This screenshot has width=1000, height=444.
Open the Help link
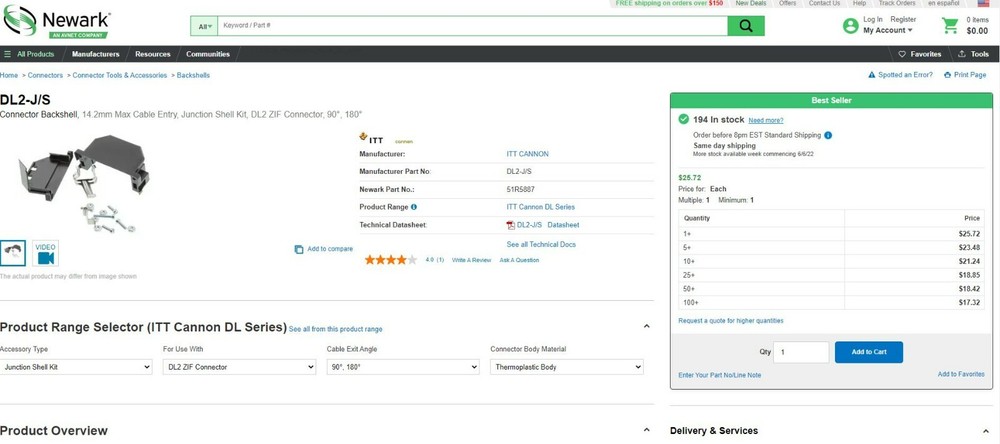click(859, 3)
